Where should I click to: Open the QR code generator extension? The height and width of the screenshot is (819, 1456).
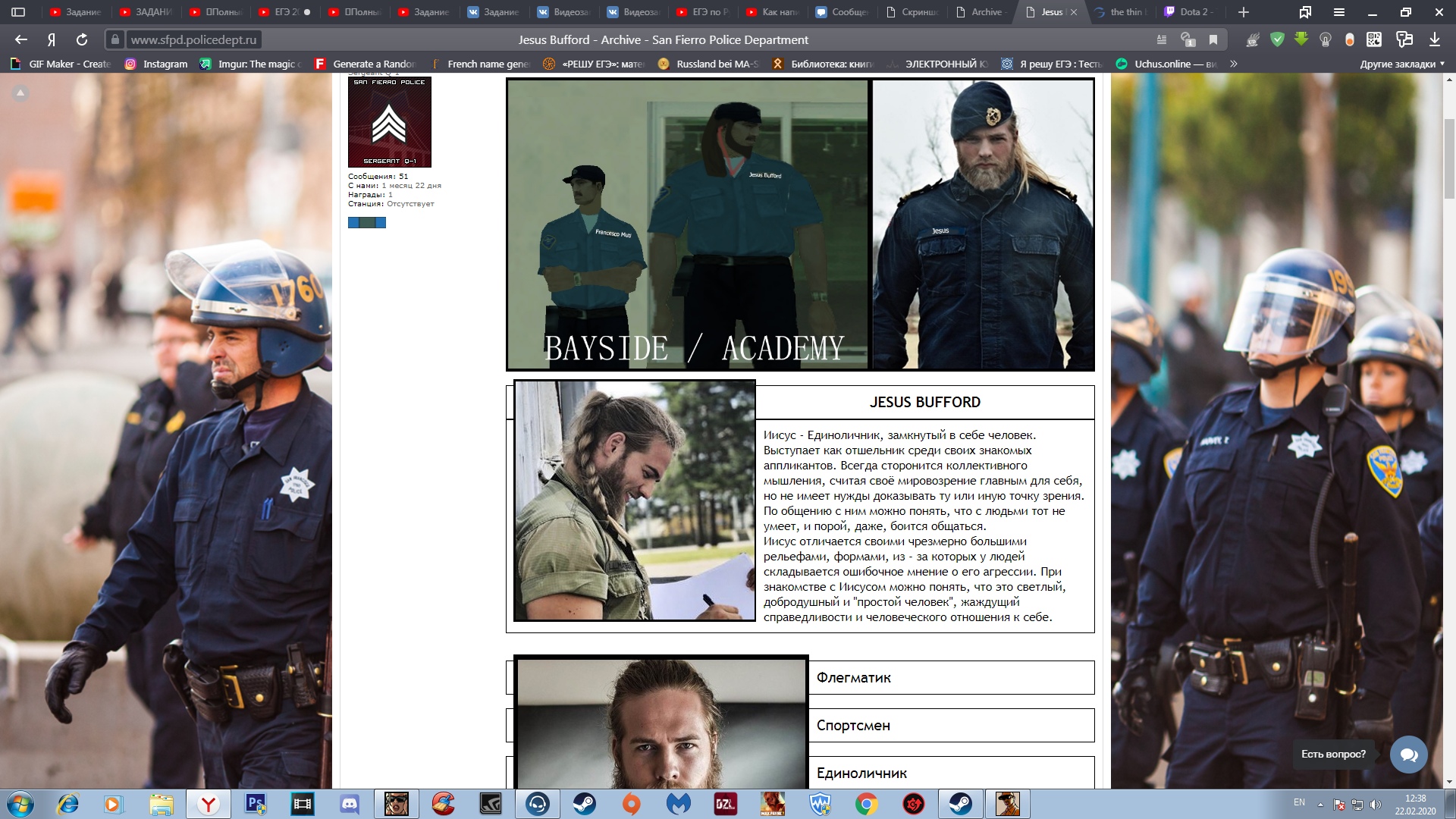1374,39
